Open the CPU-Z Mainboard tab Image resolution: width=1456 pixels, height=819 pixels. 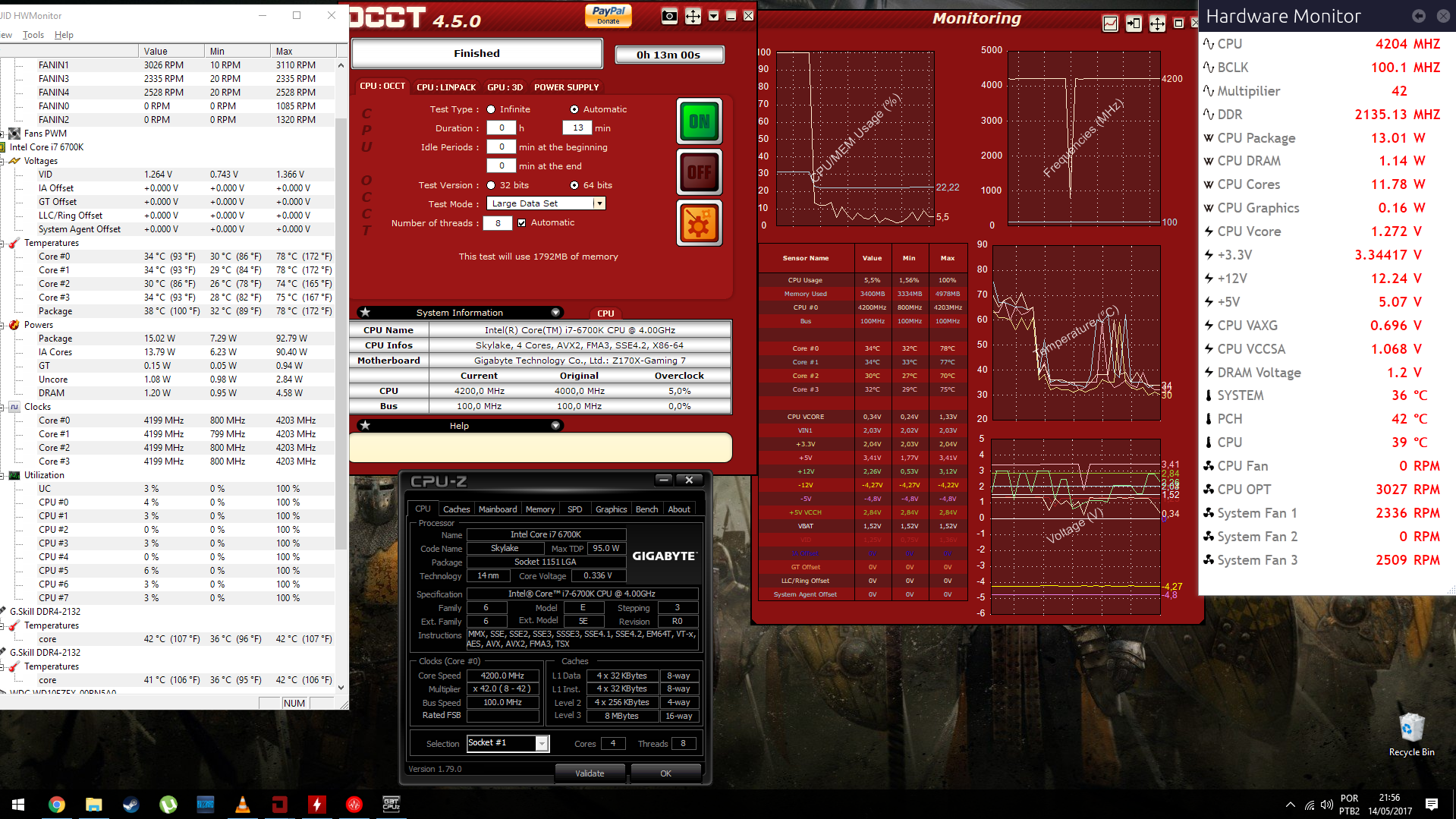tap(498, 509)
